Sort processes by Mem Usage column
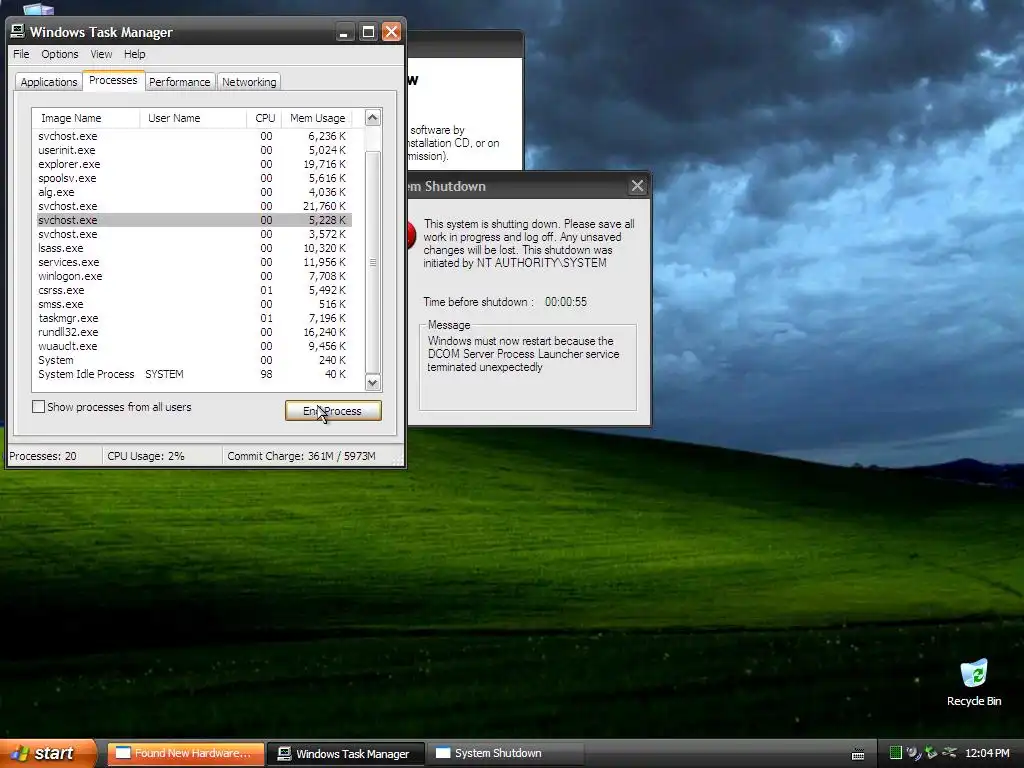1024x768 pixels. (317, 118)
